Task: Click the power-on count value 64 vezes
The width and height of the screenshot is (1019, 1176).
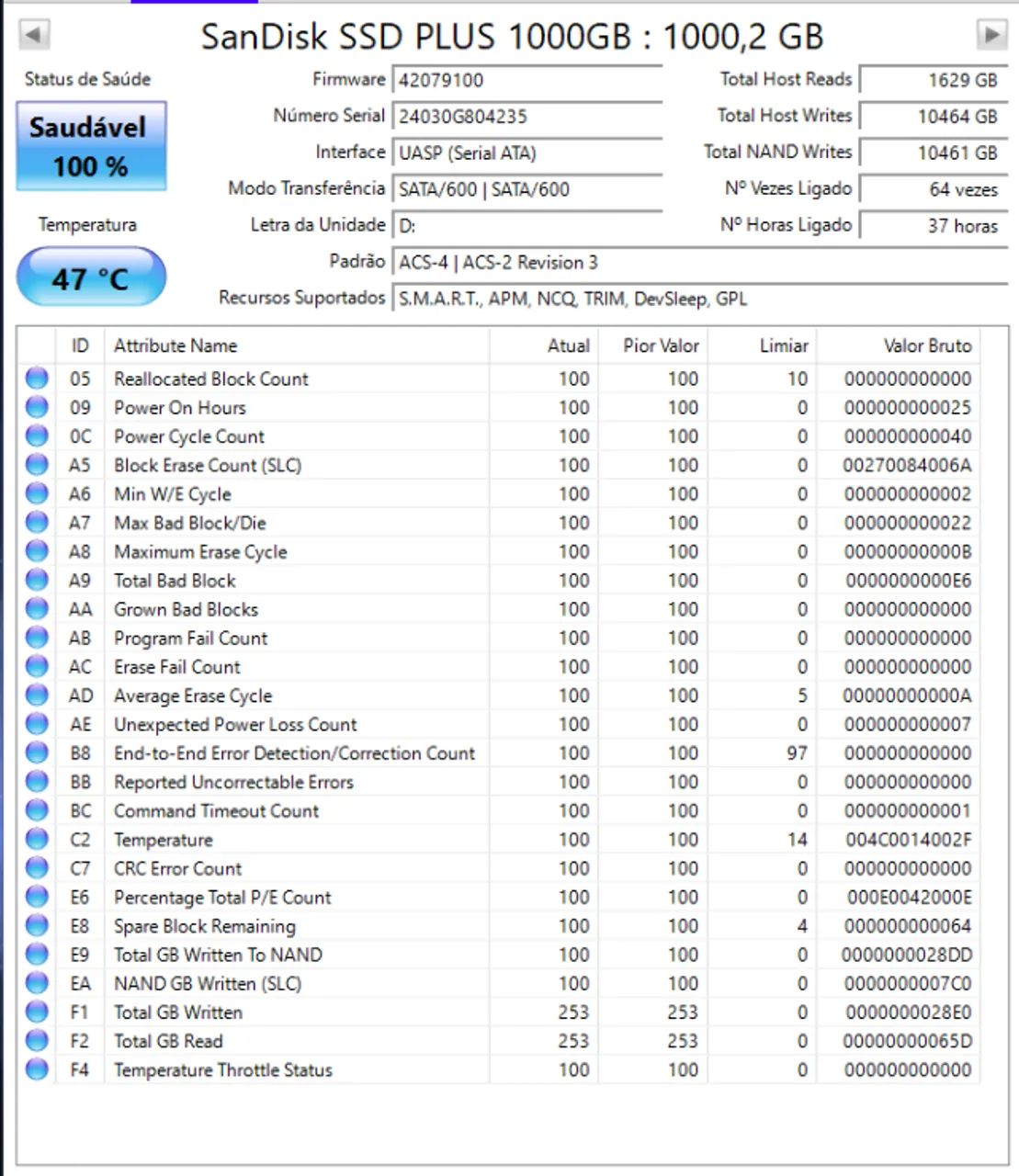Action: [x=934, y=189]
